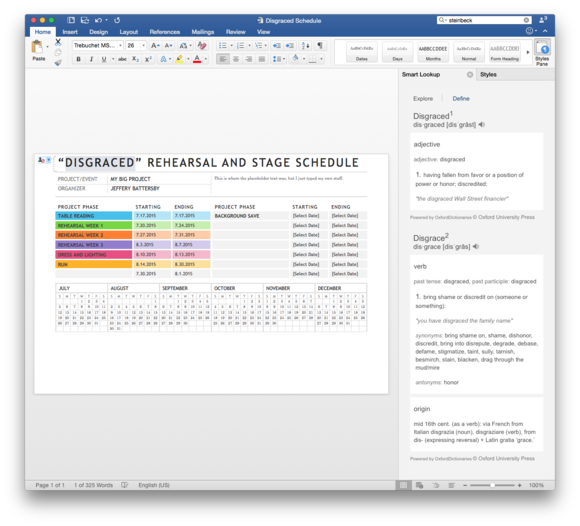Open the Review ribbon tab
The height and width of the screenshot is (526, 580).
pos(236,32)
